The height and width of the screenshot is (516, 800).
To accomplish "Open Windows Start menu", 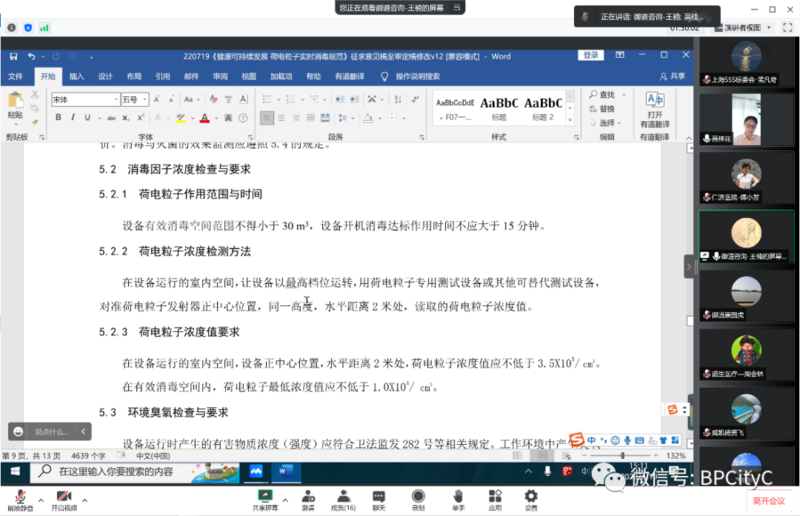I will click(x=15, y=472).
